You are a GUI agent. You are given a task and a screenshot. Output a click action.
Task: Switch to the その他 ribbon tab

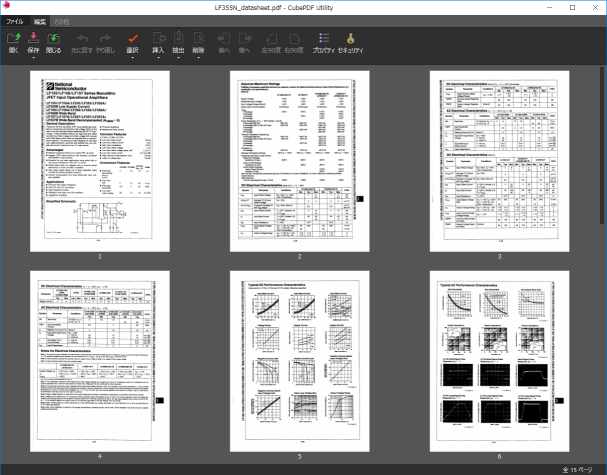pyautogui.click(x=62, y=20)
